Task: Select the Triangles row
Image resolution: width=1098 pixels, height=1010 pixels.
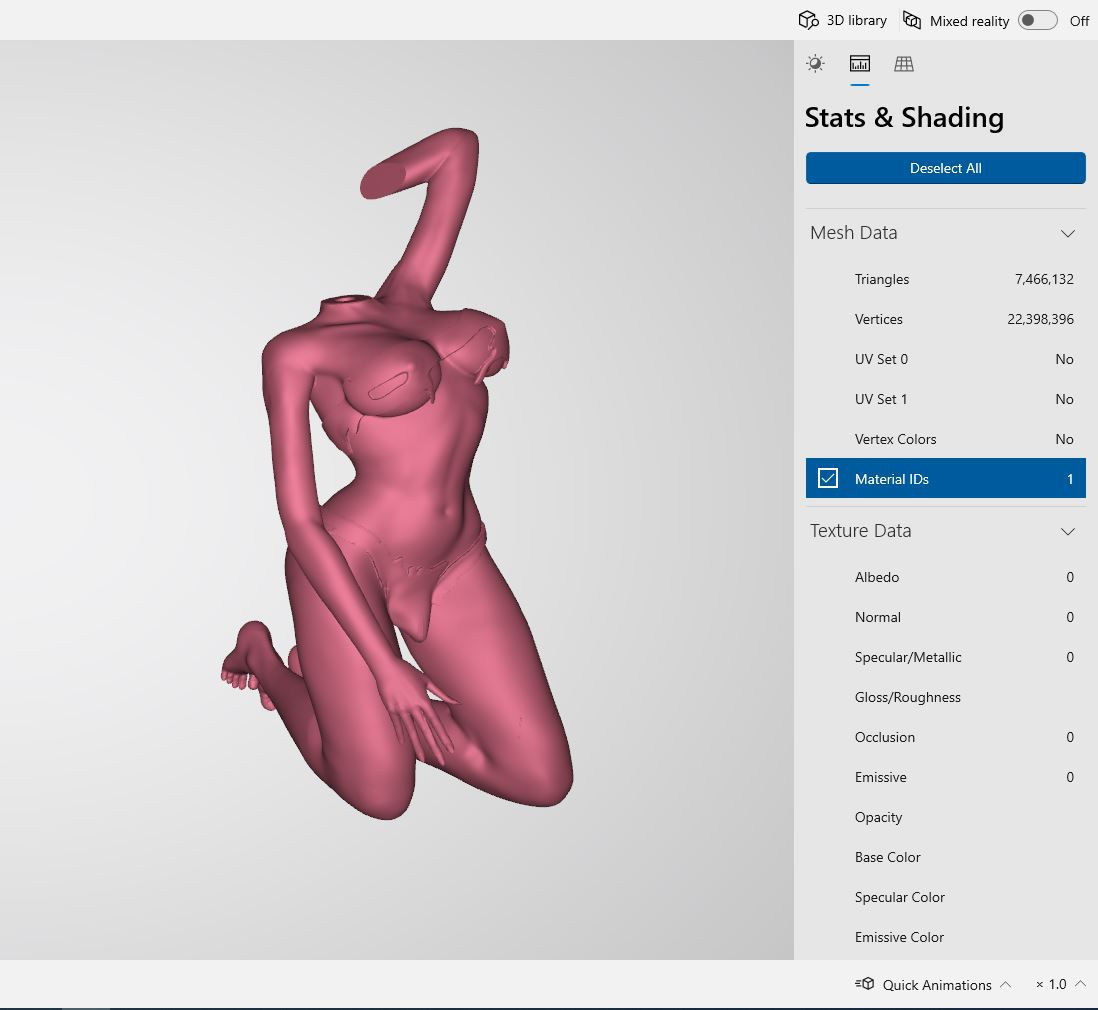Action: coord(945,279)
